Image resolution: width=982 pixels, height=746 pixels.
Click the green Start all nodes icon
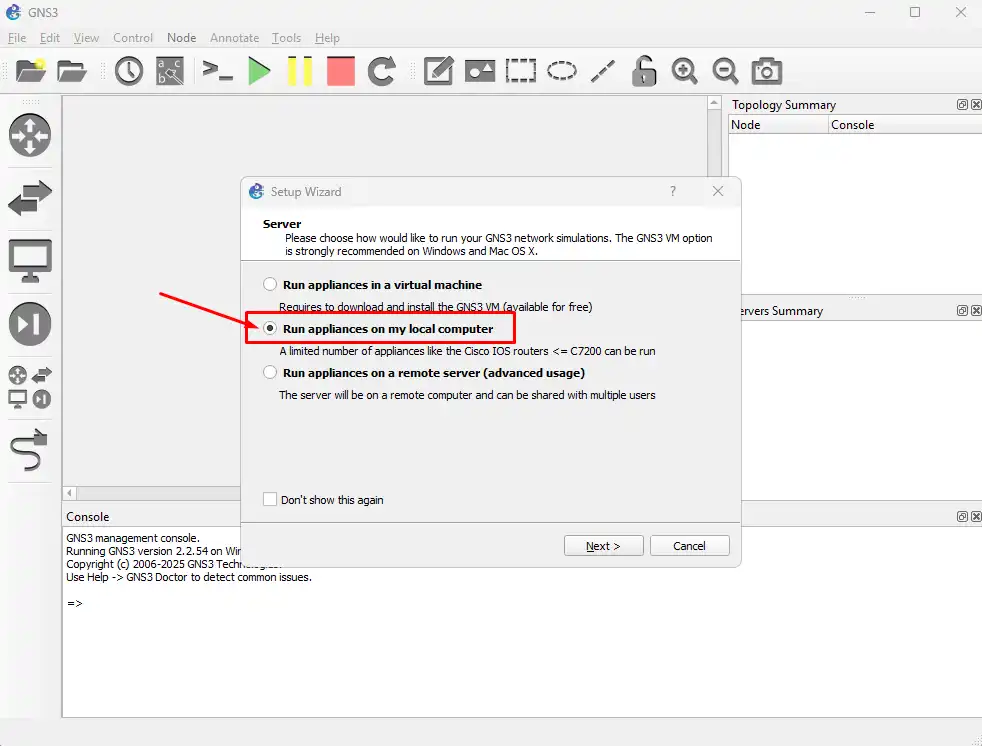click(260, 71)
